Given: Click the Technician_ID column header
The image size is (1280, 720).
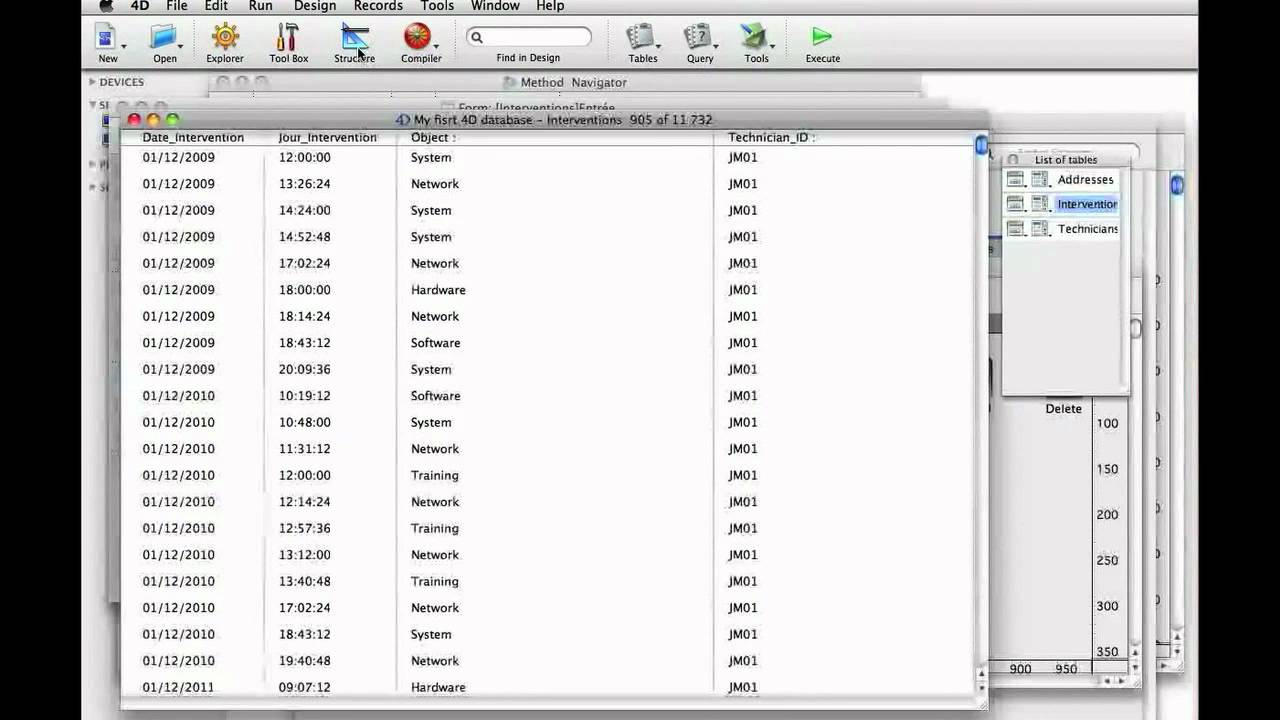Looking at the screenshot, I should click(771, 138).
